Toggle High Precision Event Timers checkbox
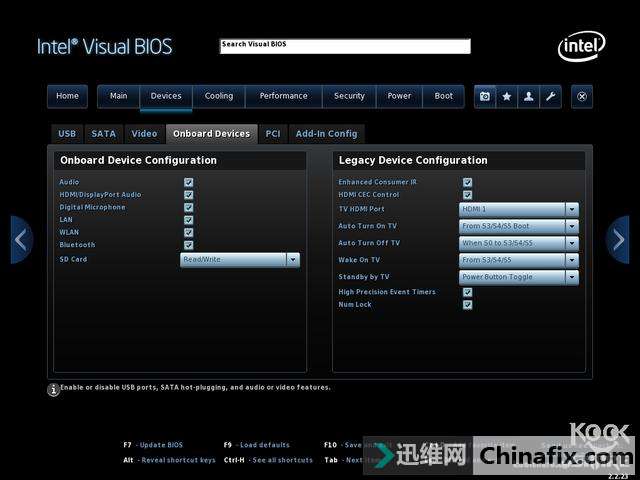This screenshot has width=640, height=480. point(468,292)
